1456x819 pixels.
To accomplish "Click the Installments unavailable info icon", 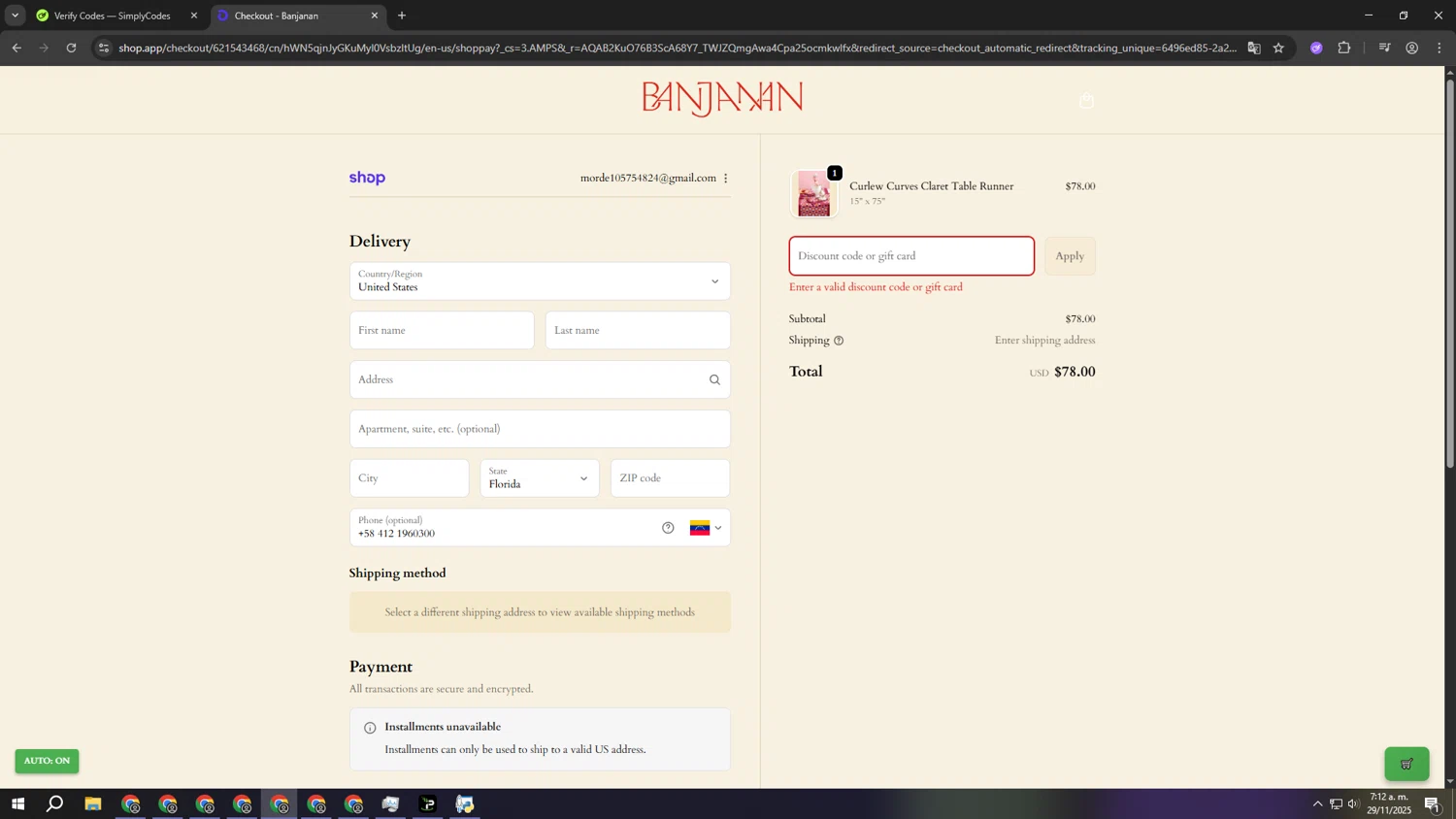I will tap(370, 728).
